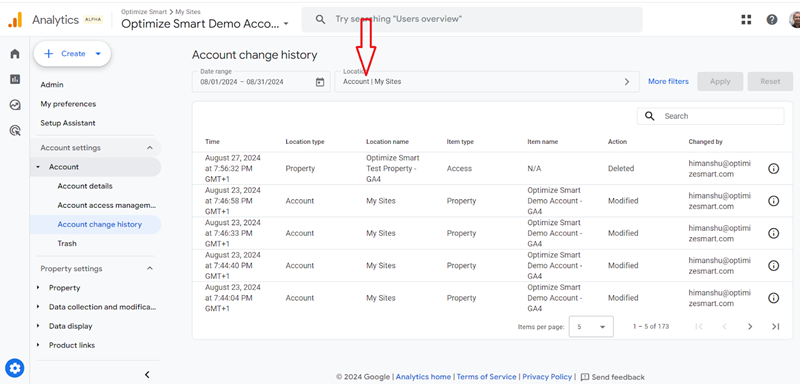This screenshot has height=384, width=800.
Task: Open the Create button dropdown
Action: (x=98, y=54)
